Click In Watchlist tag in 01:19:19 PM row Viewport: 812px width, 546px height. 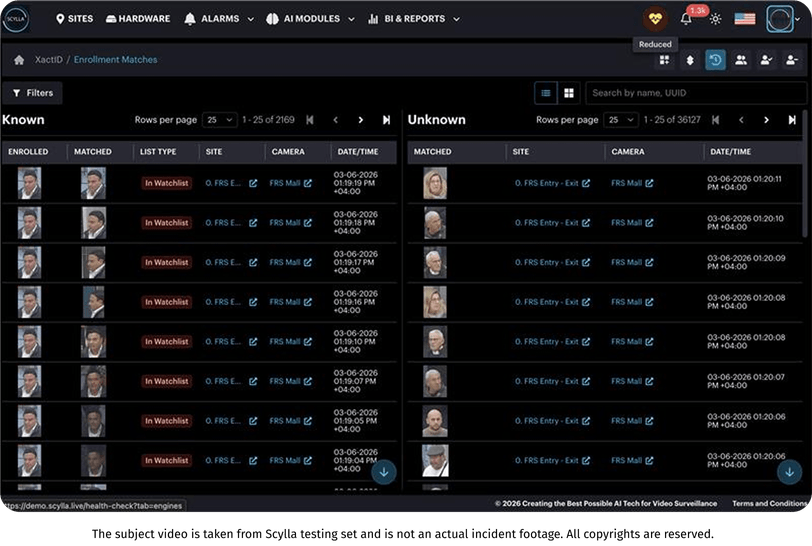[166, 183]
